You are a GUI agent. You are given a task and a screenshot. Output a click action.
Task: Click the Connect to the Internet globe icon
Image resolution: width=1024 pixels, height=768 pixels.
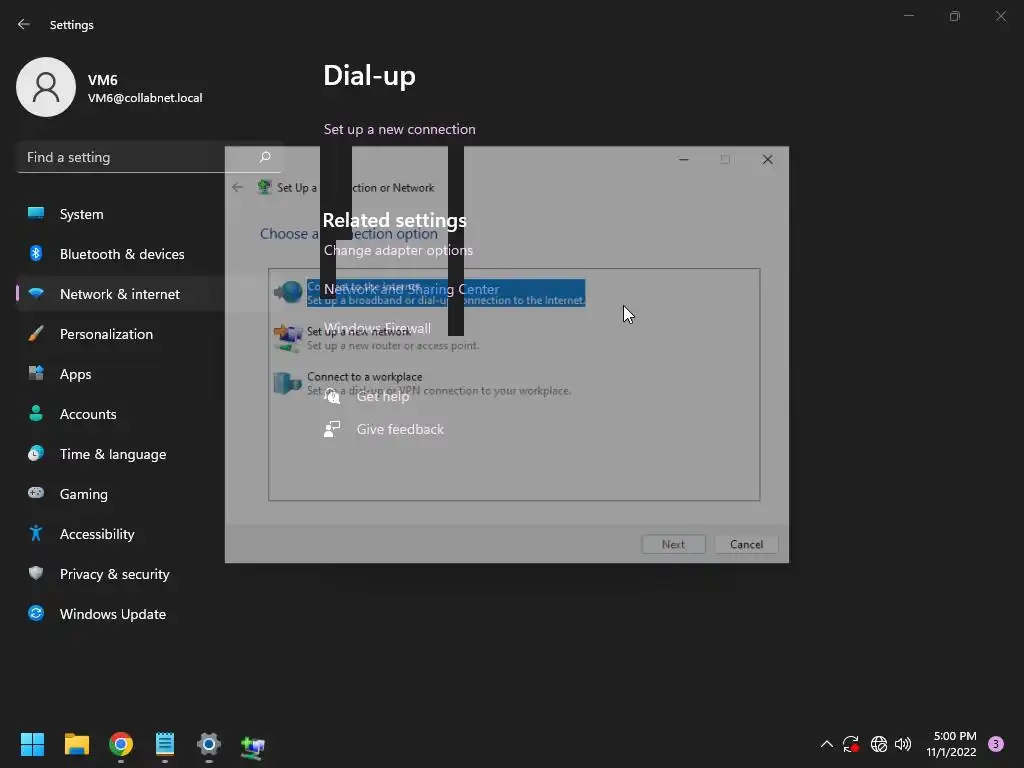click(288, 293)
